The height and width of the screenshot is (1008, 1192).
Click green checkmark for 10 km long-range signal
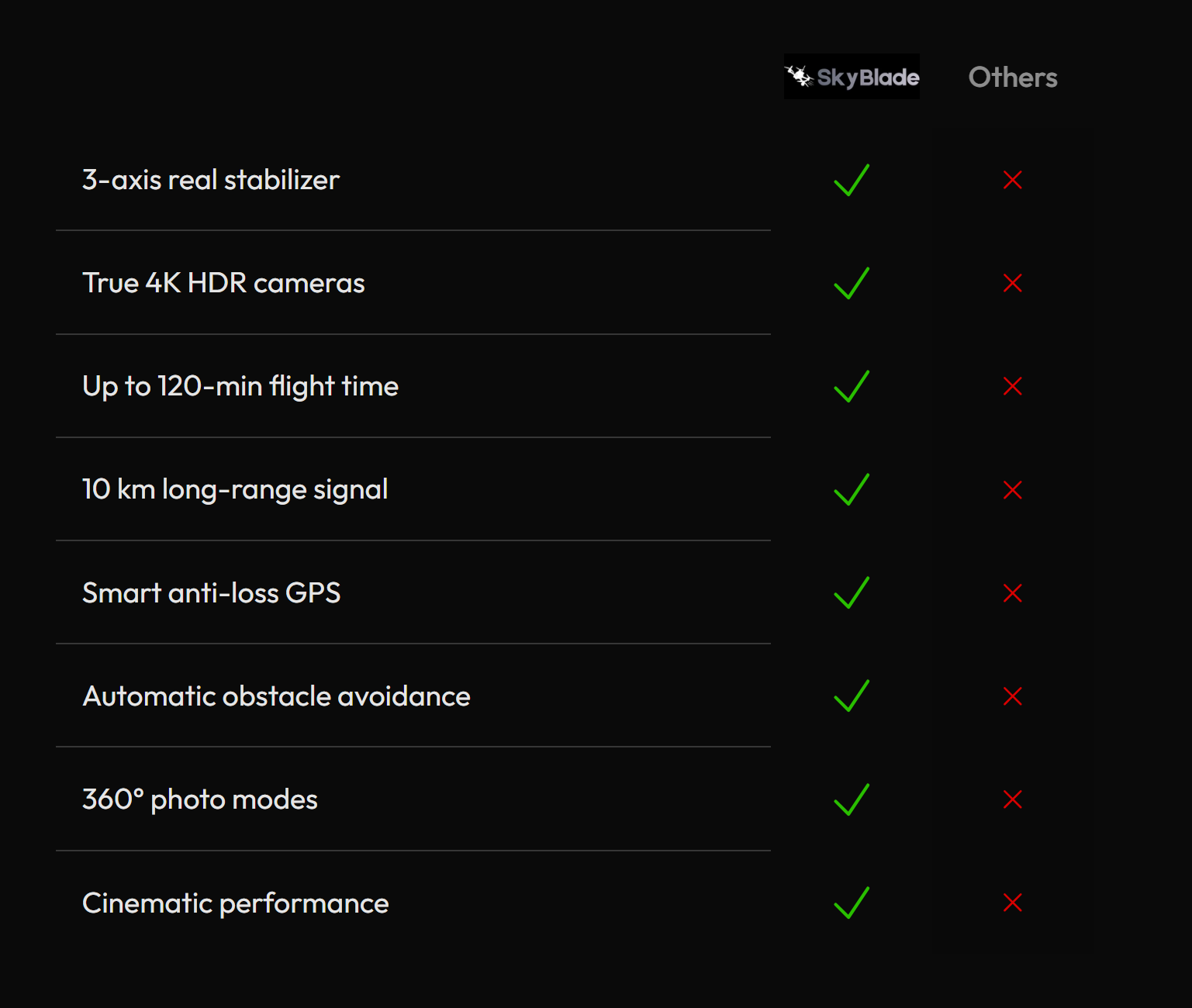[x=852, y=489]
